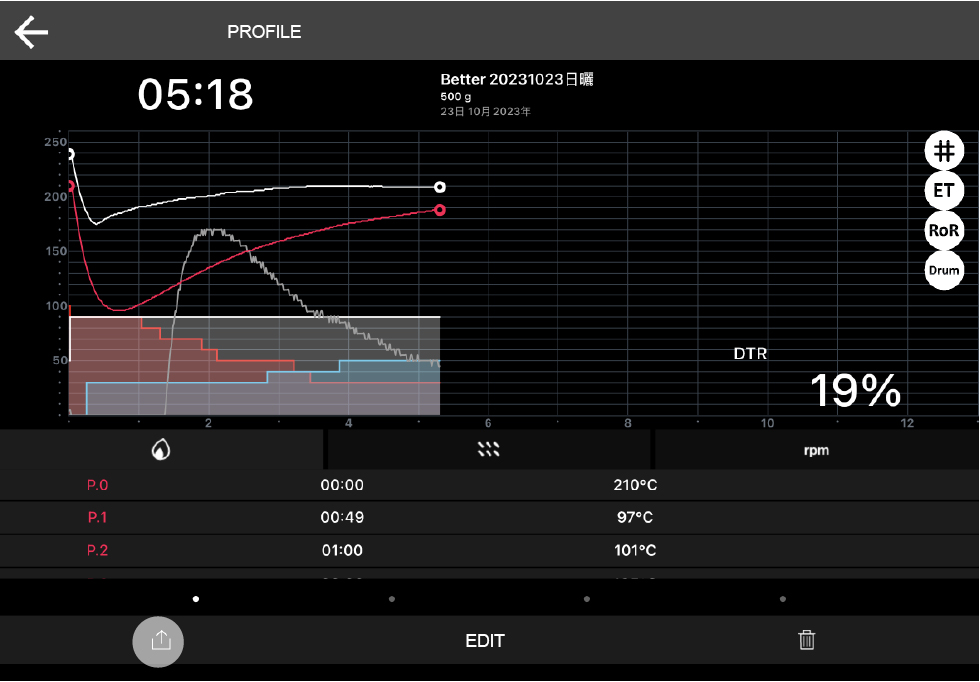Viewport: 980px width, 682px height.
Task: Toggle the RoR curve visibility
Action: click(x=943, y=230)
